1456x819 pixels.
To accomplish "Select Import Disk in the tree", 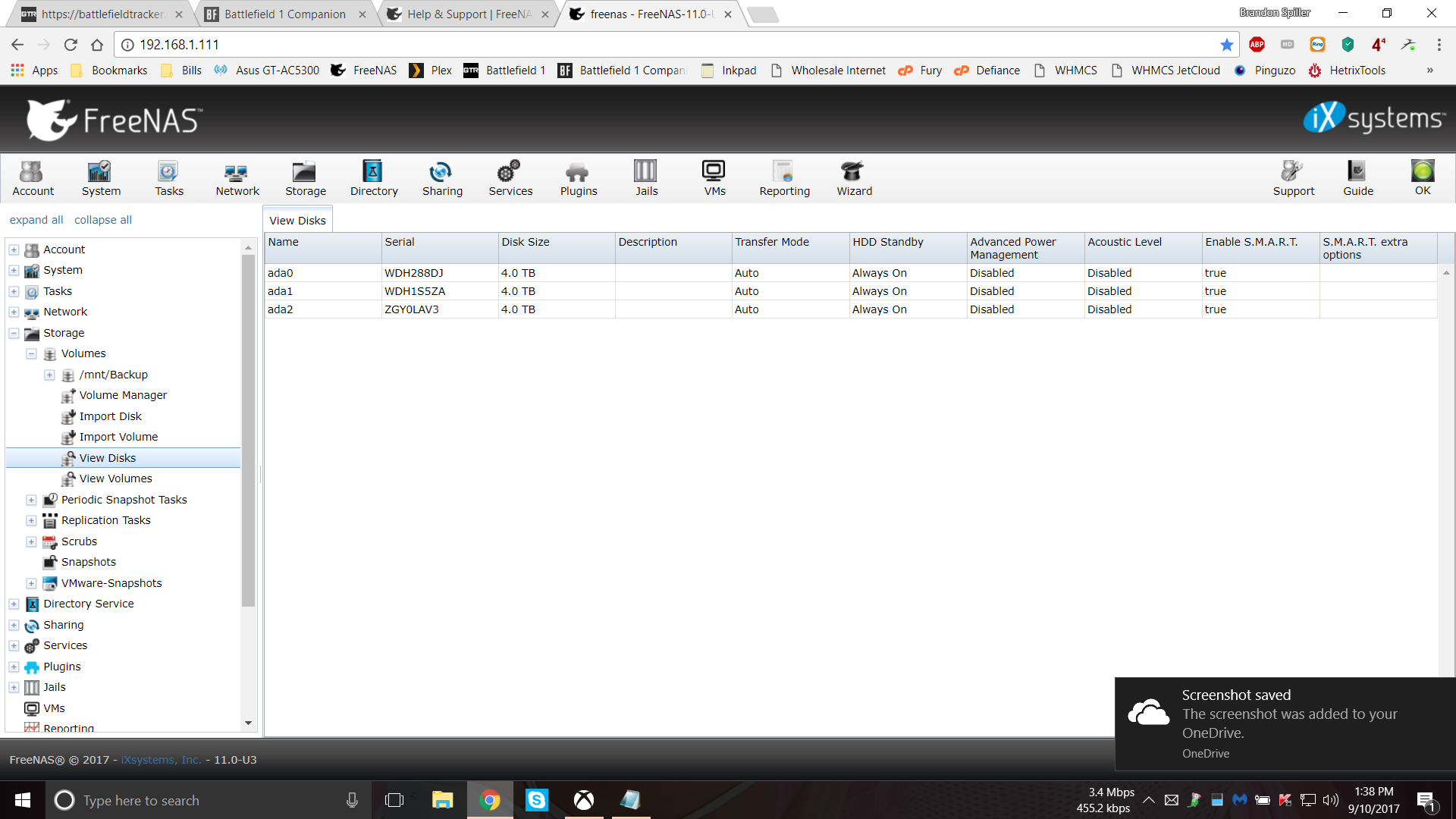I will coord(110,416).
